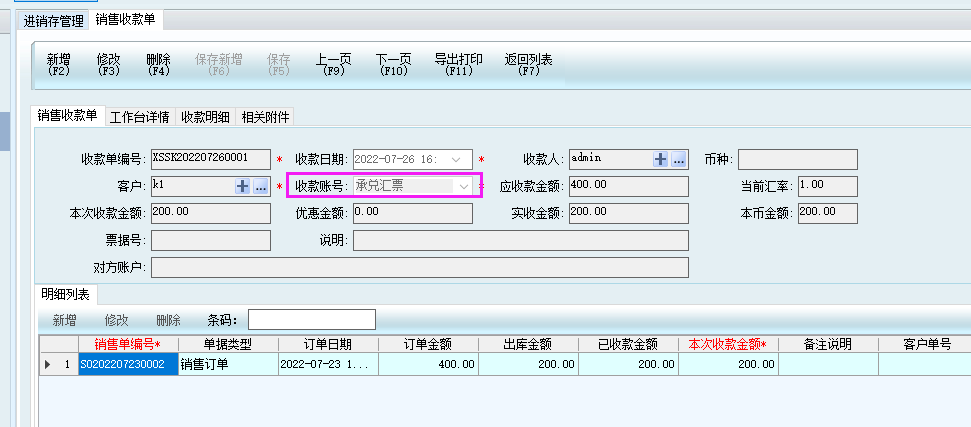Click the 条码 input field
This screenshot has width=971, height=427.
pos(311,320)
